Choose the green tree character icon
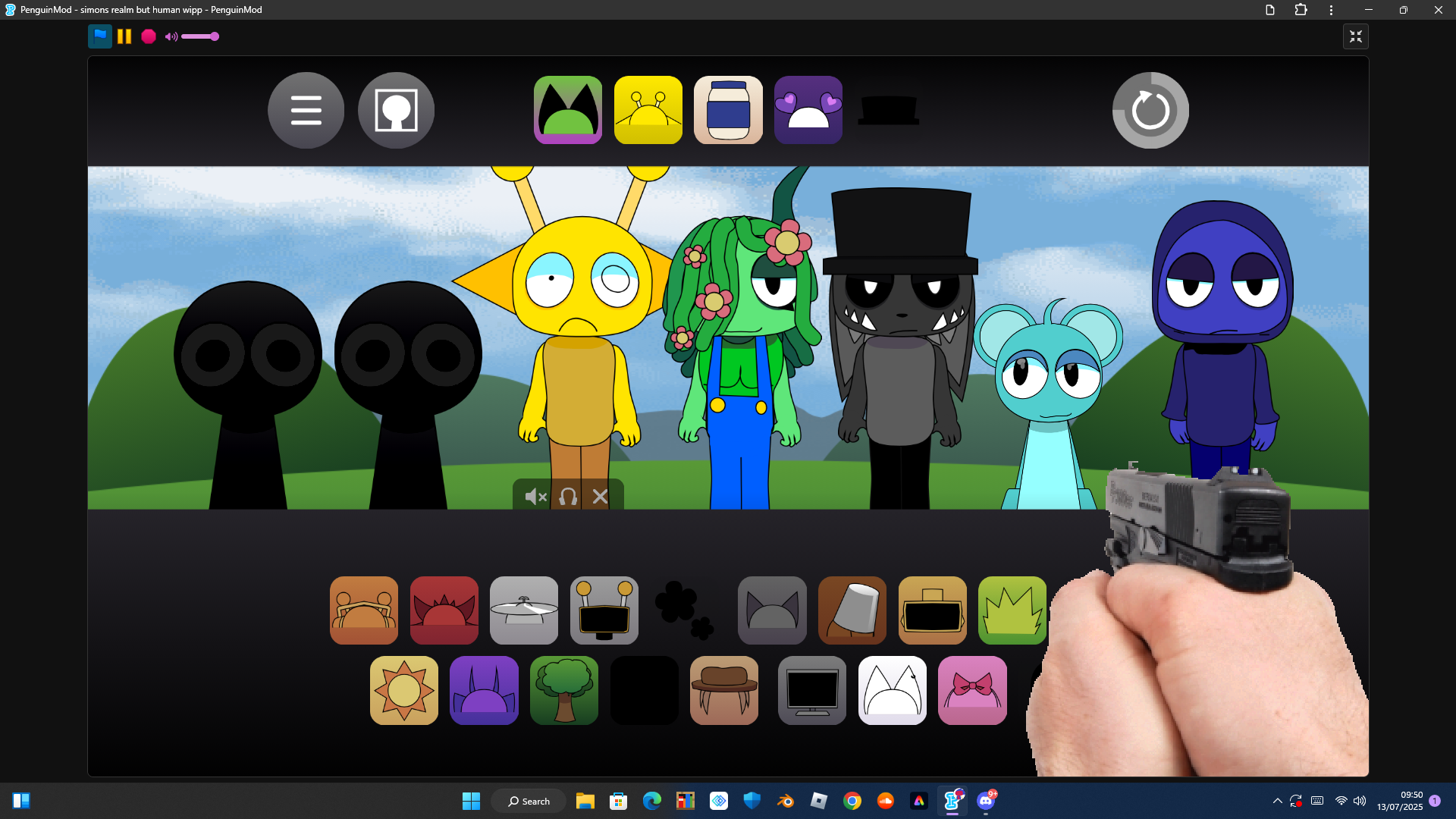Viewport: 1456px width, 819px height. point(564,690)
